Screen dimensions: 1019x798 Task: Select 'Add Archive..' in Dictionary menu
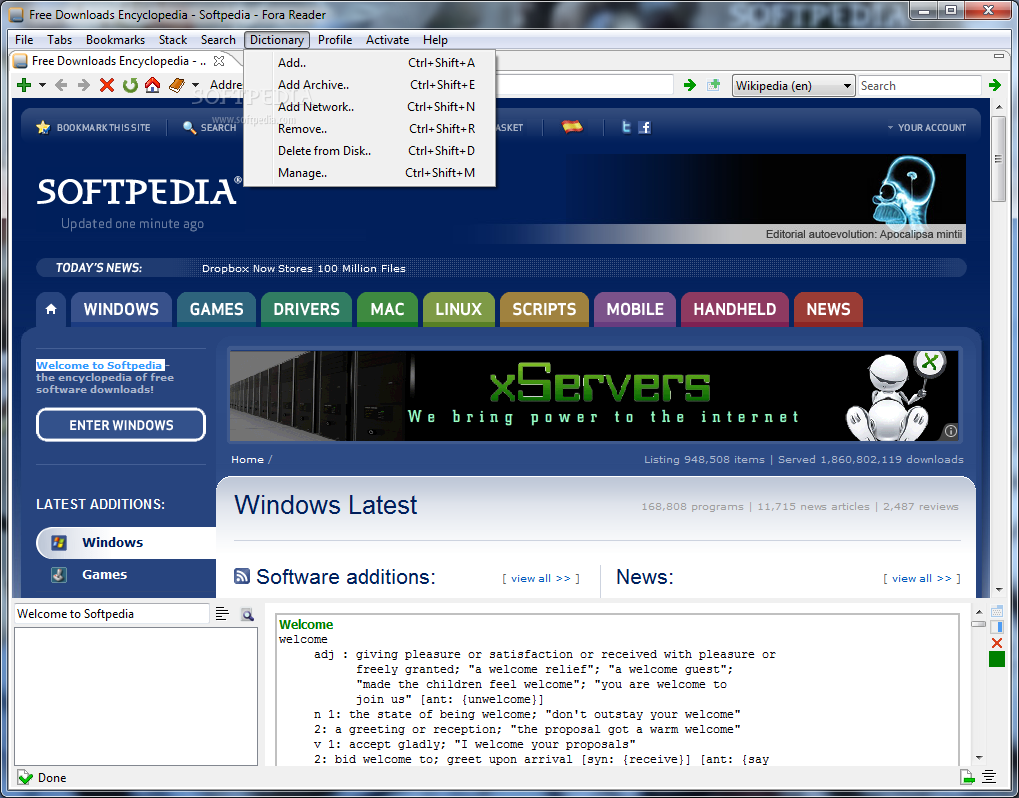pos(369,85)
